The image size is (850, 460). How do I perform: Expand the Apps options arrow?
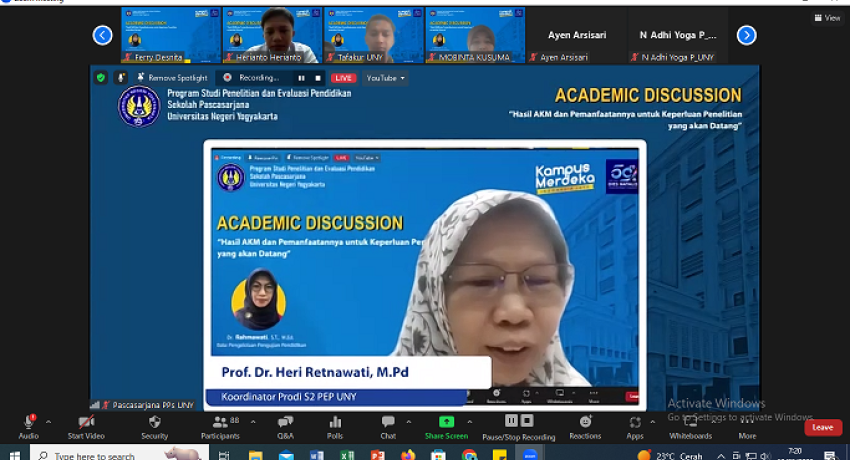point(653,422)
